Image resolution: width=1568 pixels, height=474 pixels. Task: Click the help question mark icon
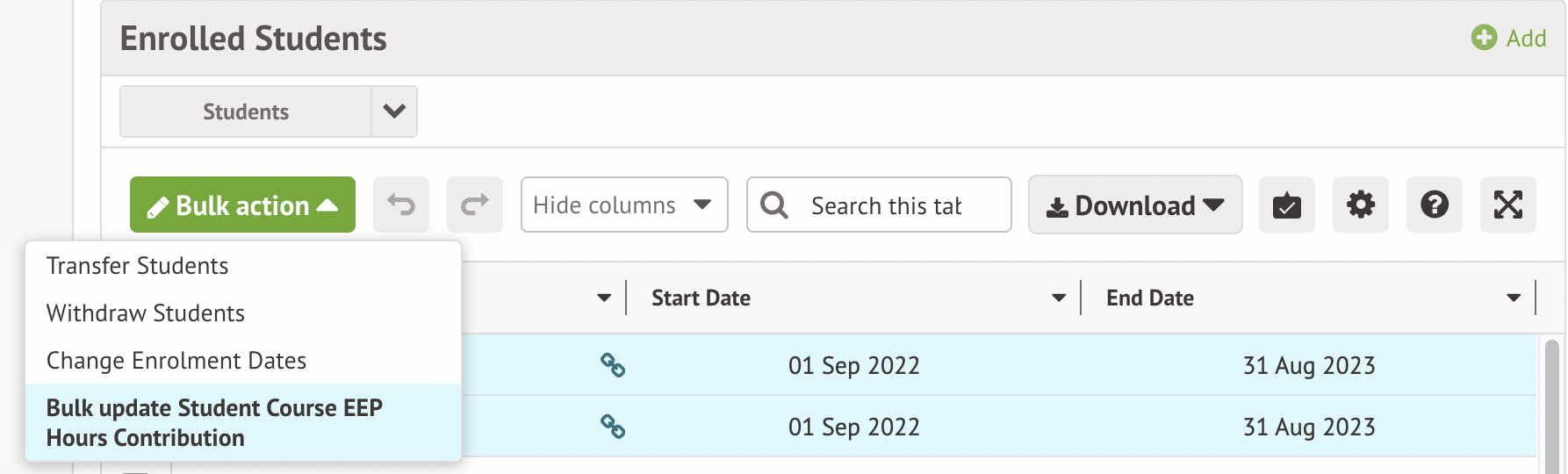tap(1434, 205)
